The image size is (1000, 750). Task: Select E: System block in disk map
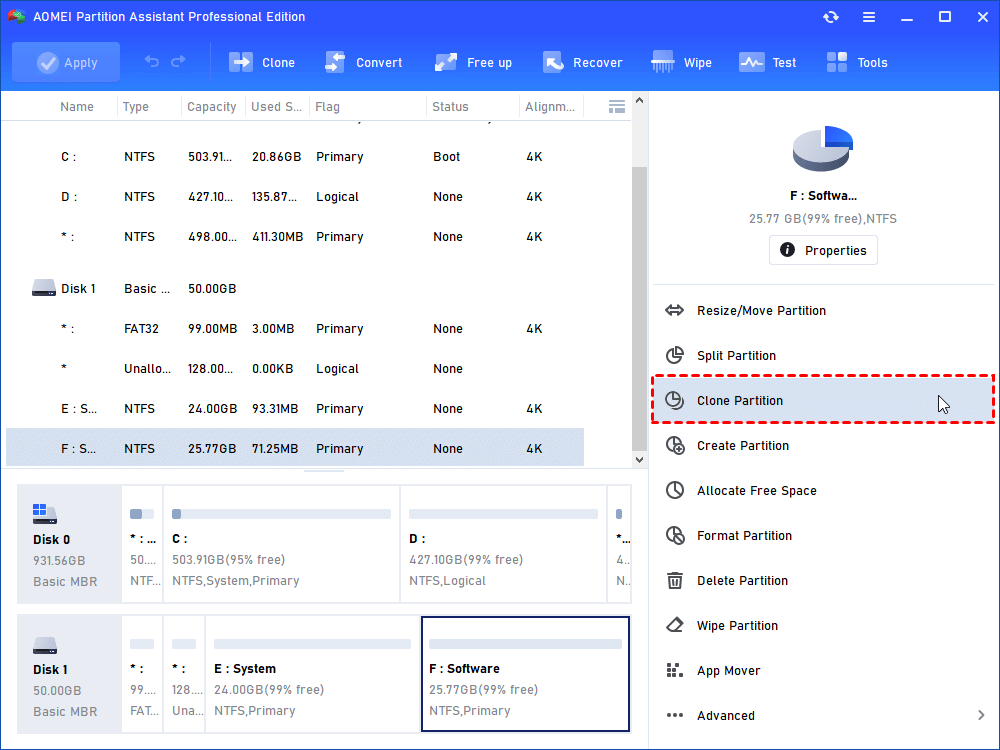pyautogui.click(x=312, y=674)
